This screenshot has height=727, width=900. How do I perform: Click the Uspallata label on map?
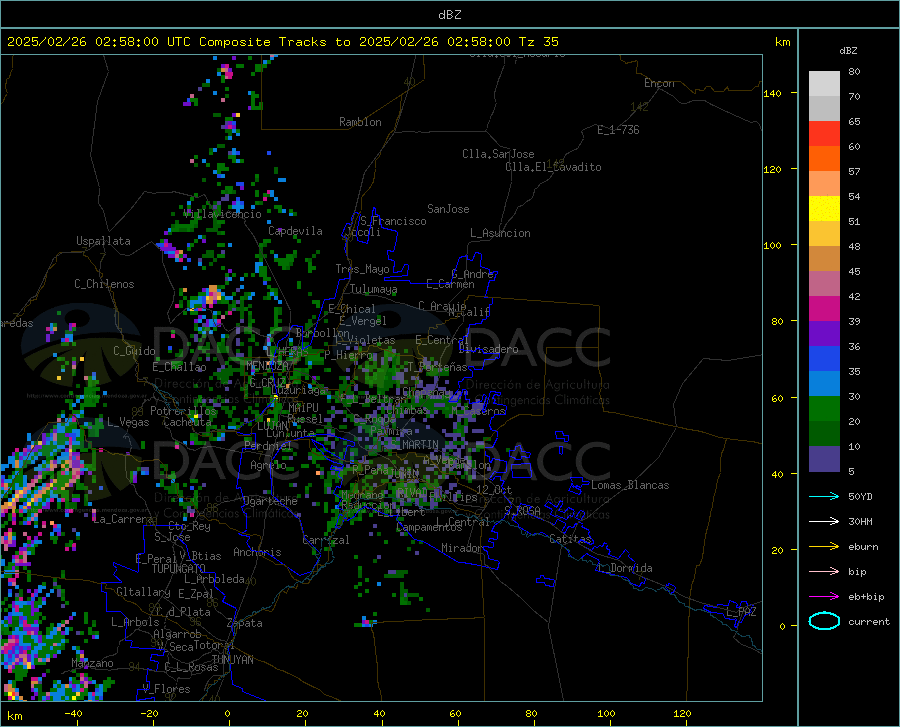103,241
